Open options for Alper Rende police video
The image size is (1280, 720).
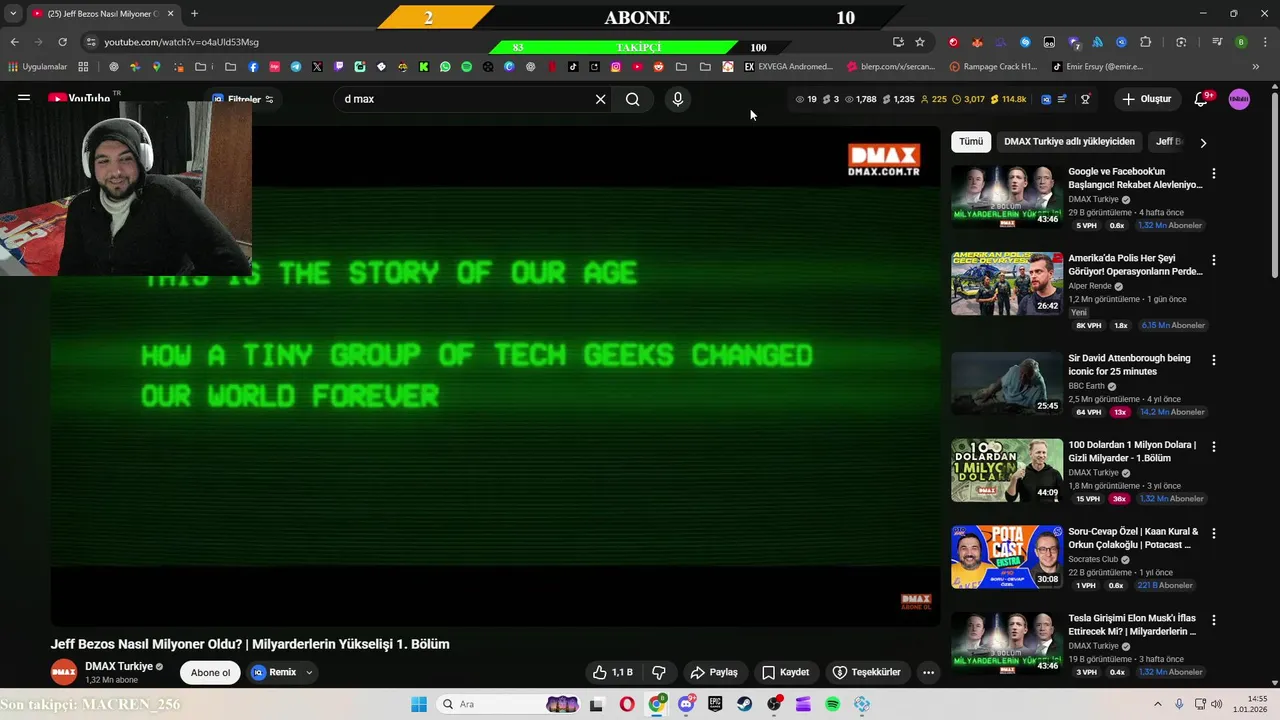coord(1214,260)
